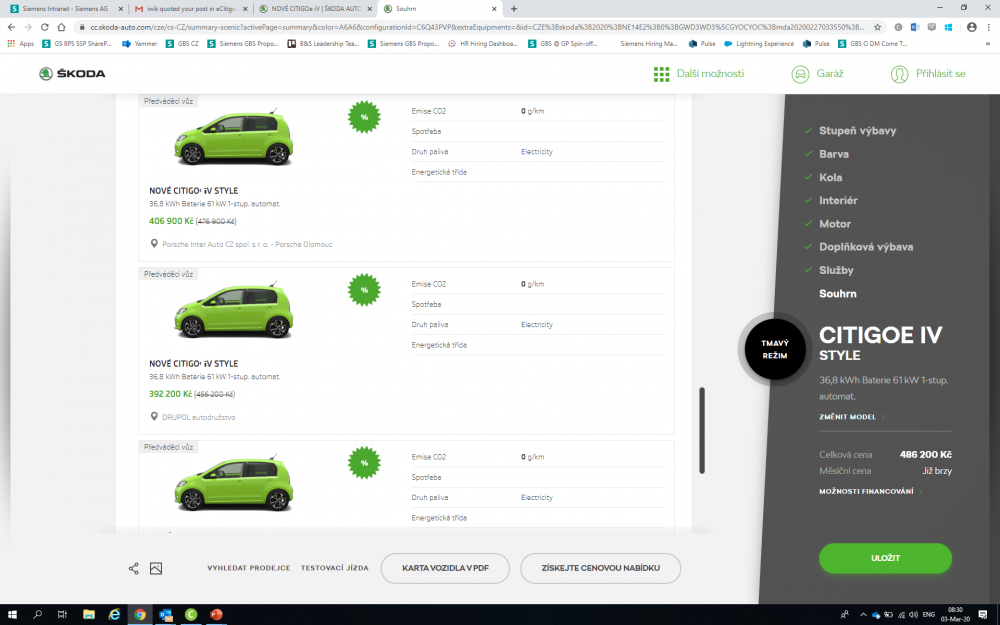Click car image priced 406 900 Kč

click(233, 137)
